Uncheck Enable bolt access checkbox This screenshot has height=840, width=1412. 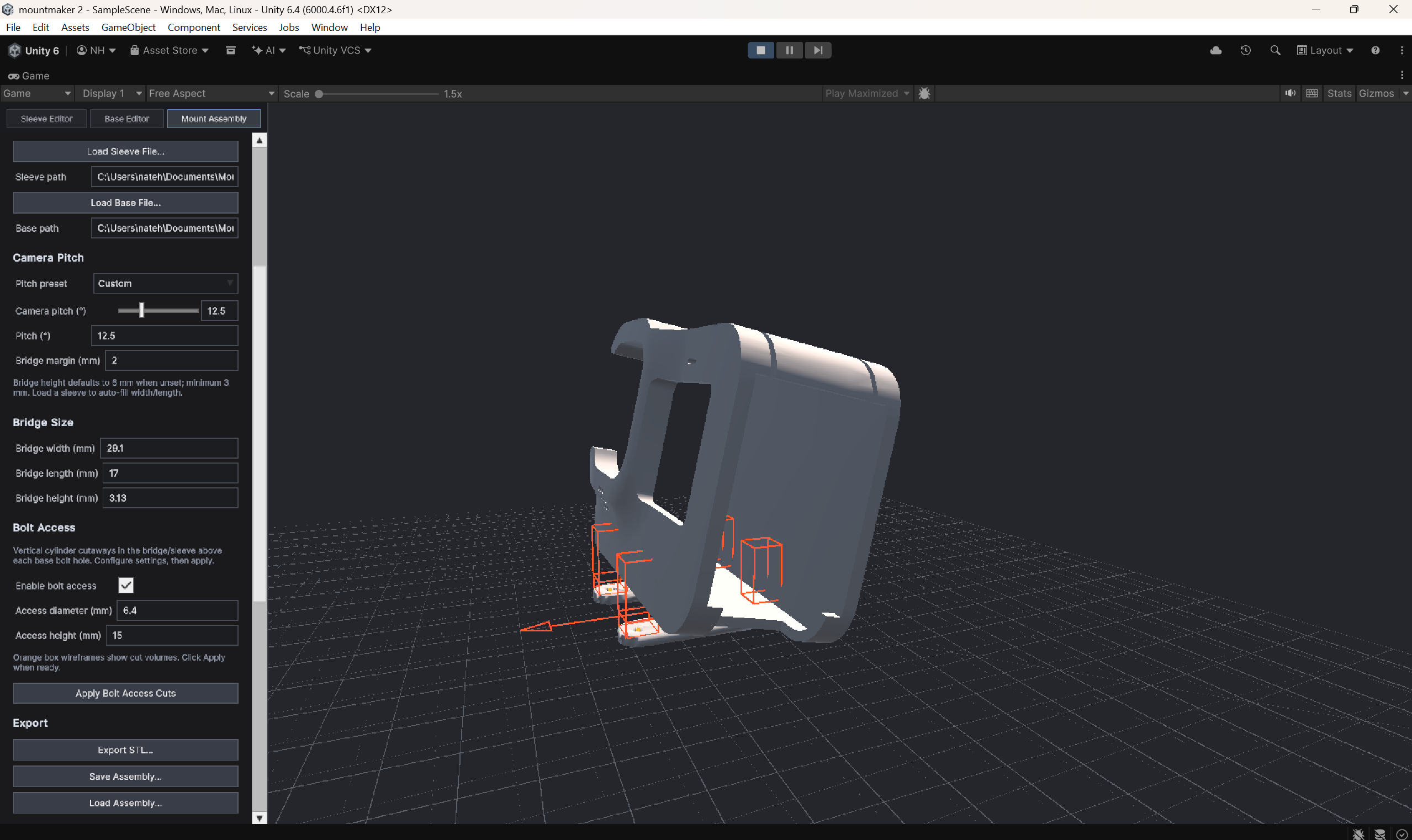tap(126, 585)
